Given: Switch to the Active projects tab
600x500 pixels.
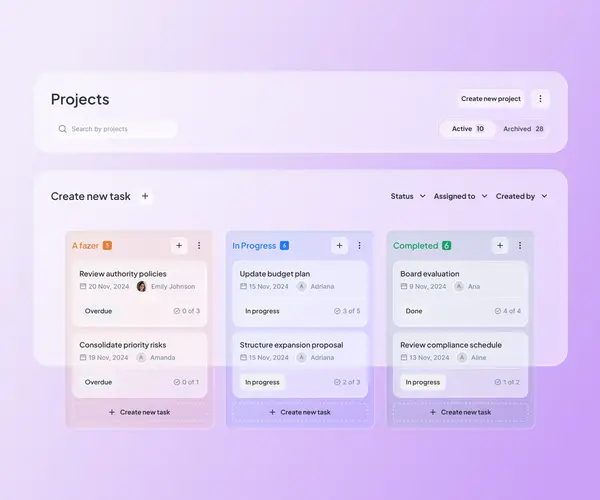Looking at the screenshot, I should point(468,129).
